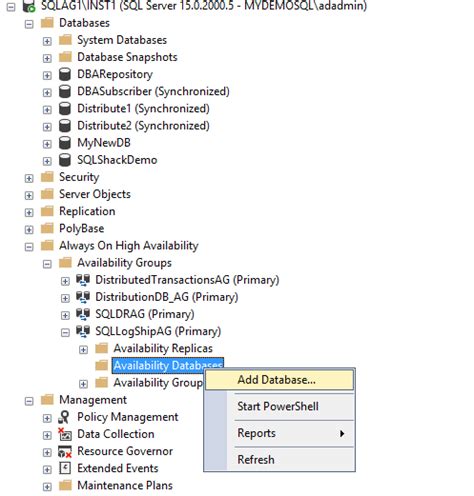Screen dimensions: 474x496
Task: Select Distribute1 (Synchronized) label
Action: (143, 109)
